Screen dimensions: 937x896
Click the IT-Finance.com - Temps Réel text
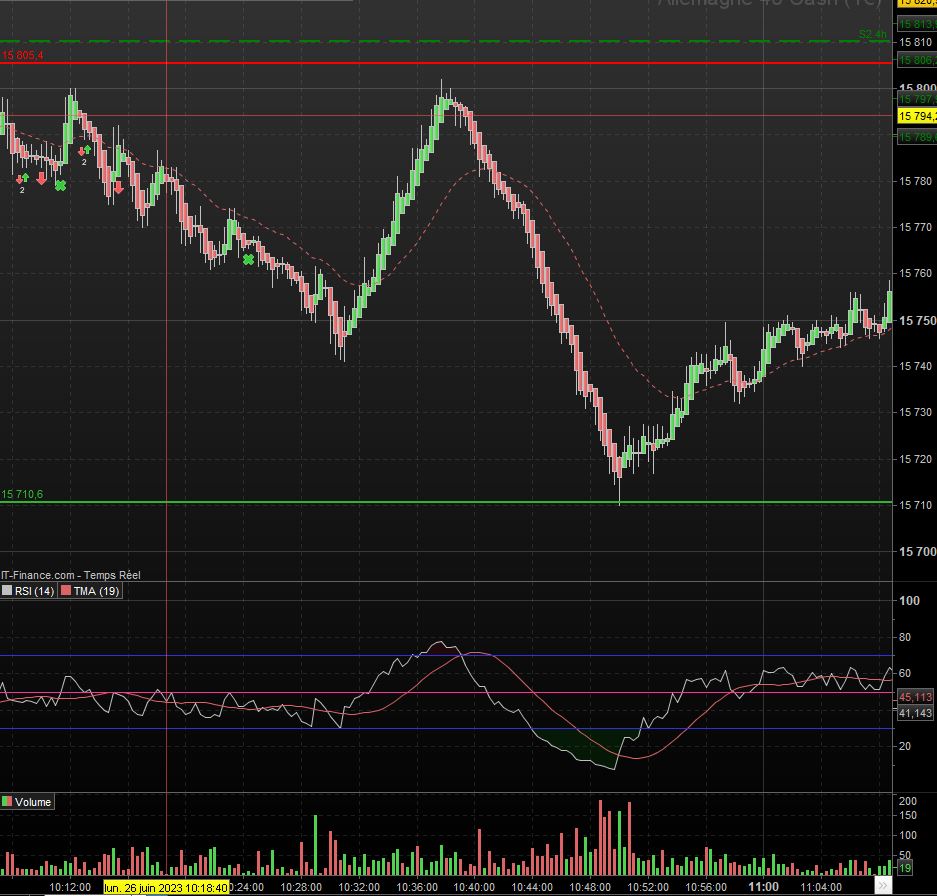71,575
